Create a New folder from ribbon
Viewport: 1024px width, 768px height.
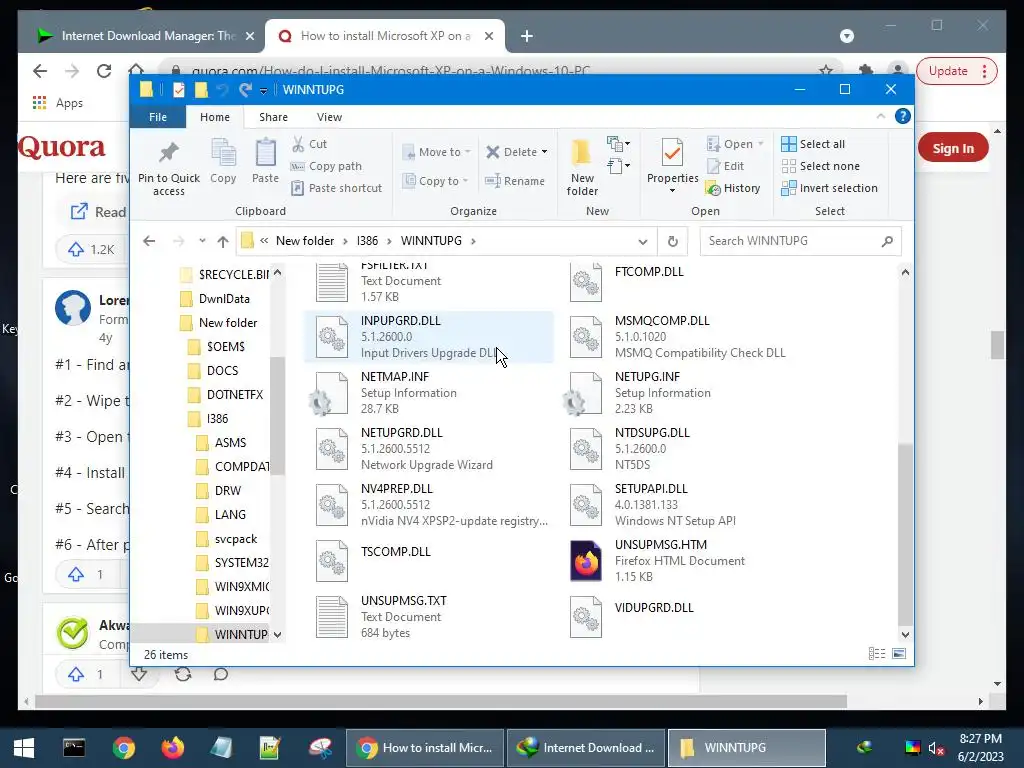pyautogui.click(x=582, y=168)
